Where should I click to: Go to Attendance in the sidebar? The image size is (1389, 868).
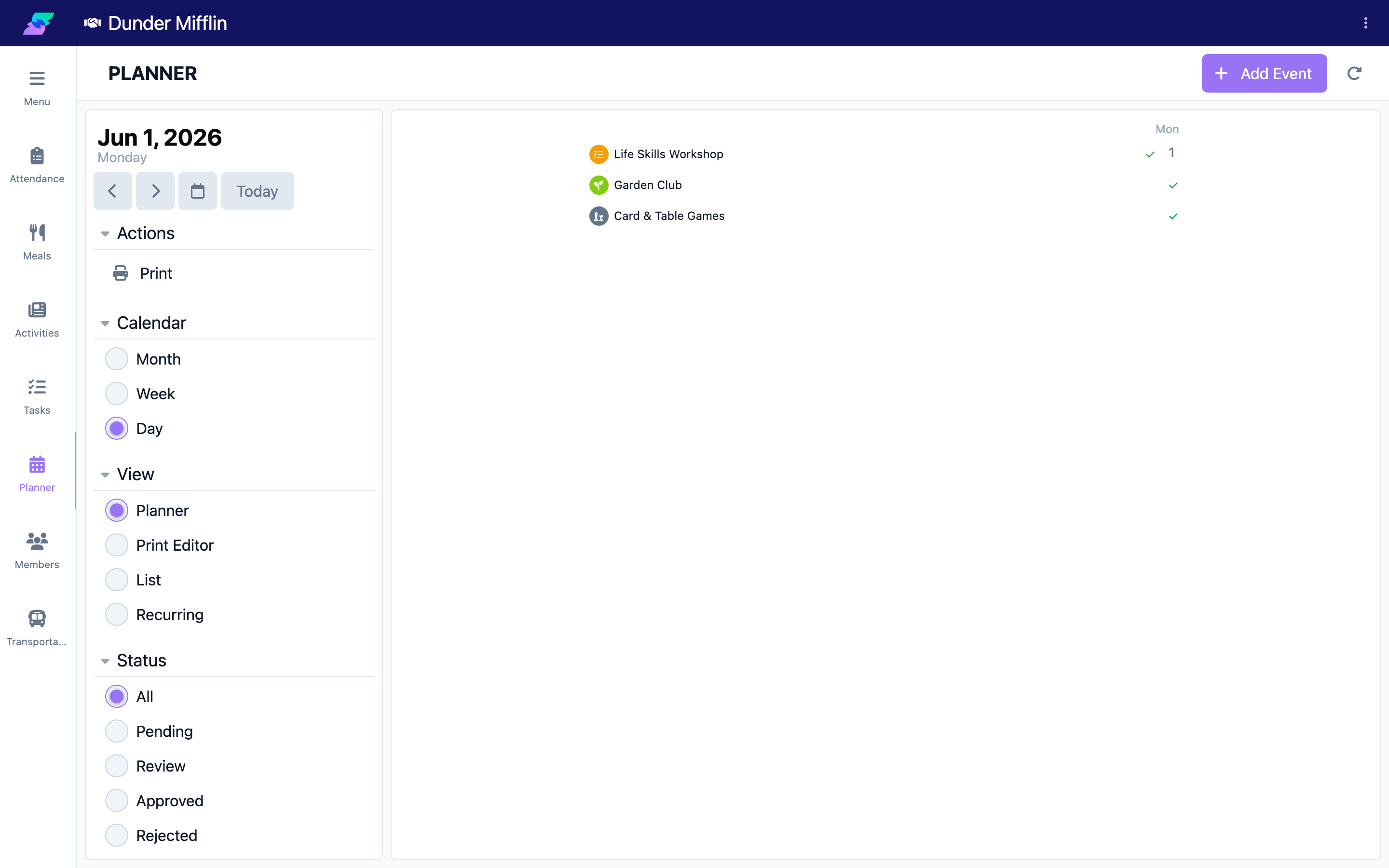pyautogui.click(x=37, y=165)
